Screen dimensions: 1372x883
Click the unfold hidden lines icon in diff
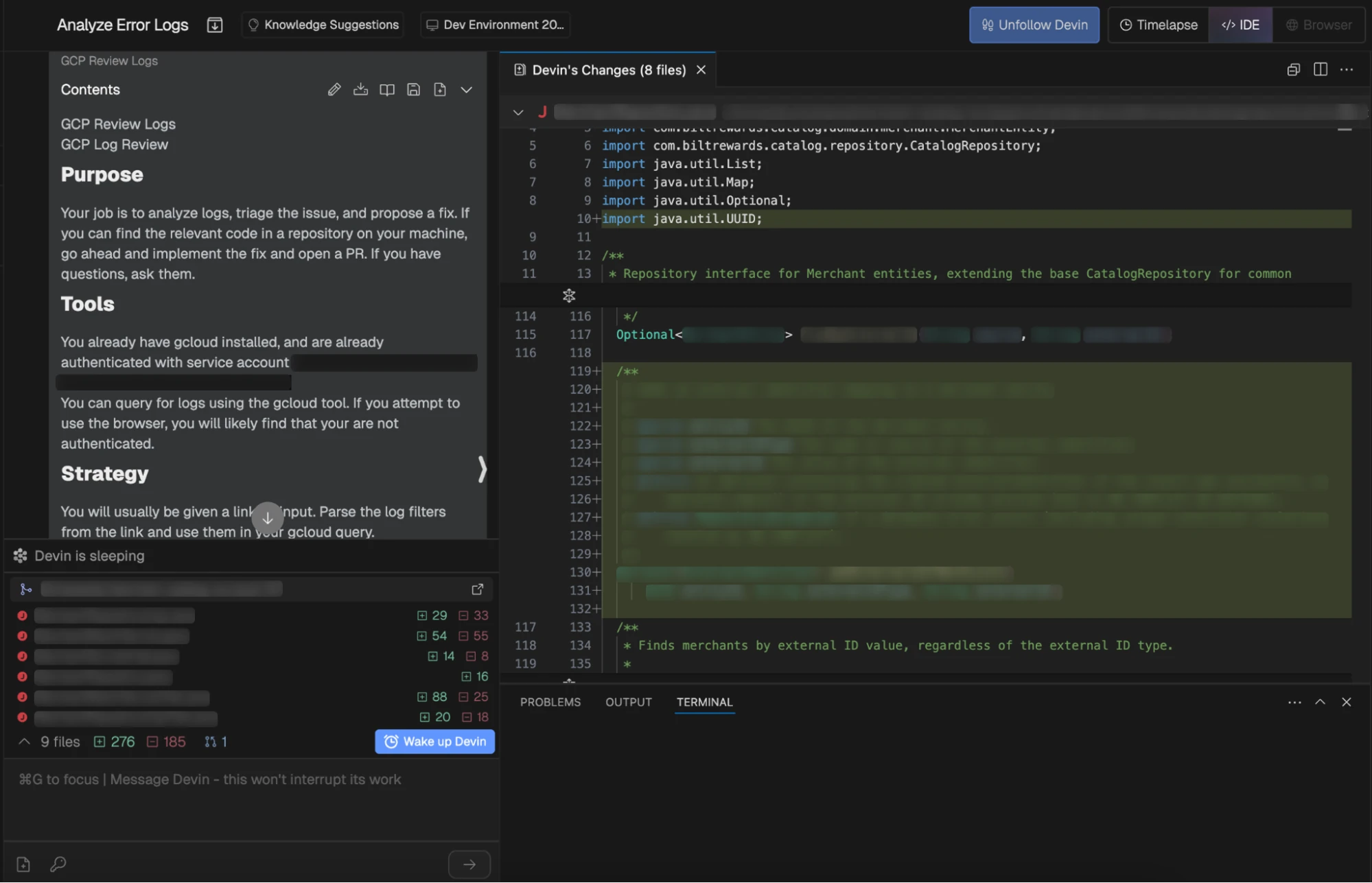[569, 296]
